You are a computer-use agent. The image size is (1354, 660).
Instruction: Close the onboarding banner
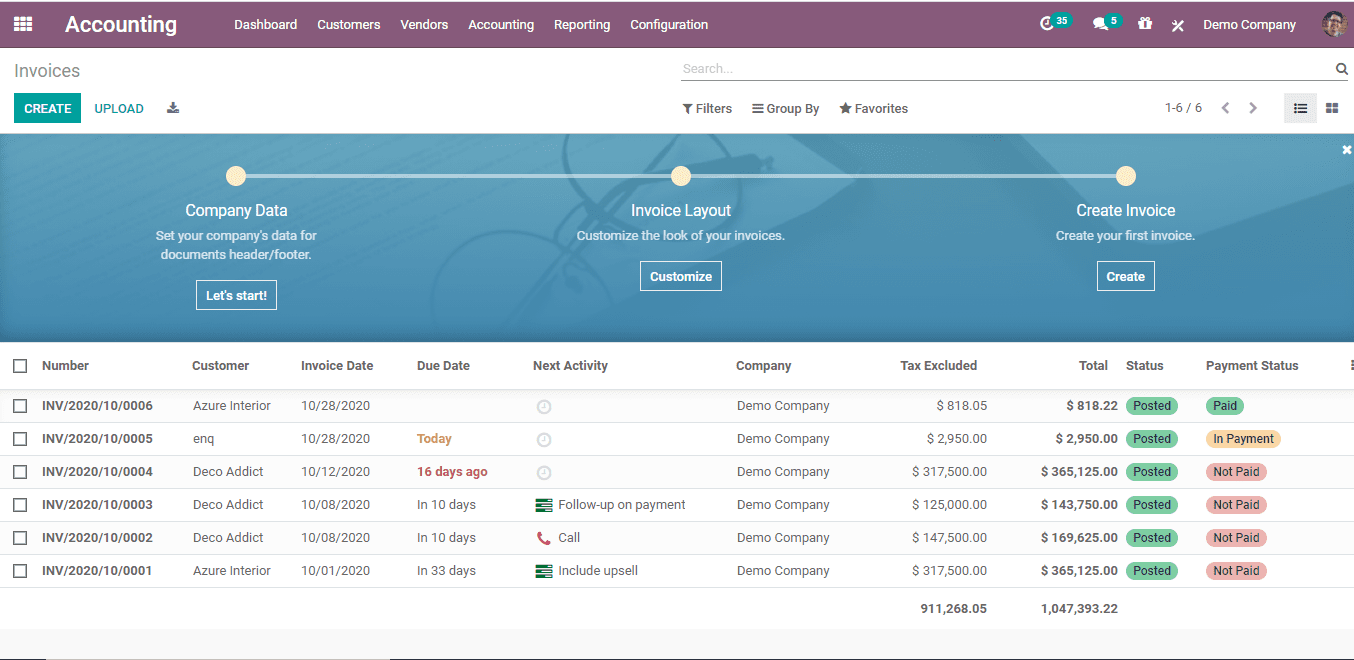coord(1346,149)
